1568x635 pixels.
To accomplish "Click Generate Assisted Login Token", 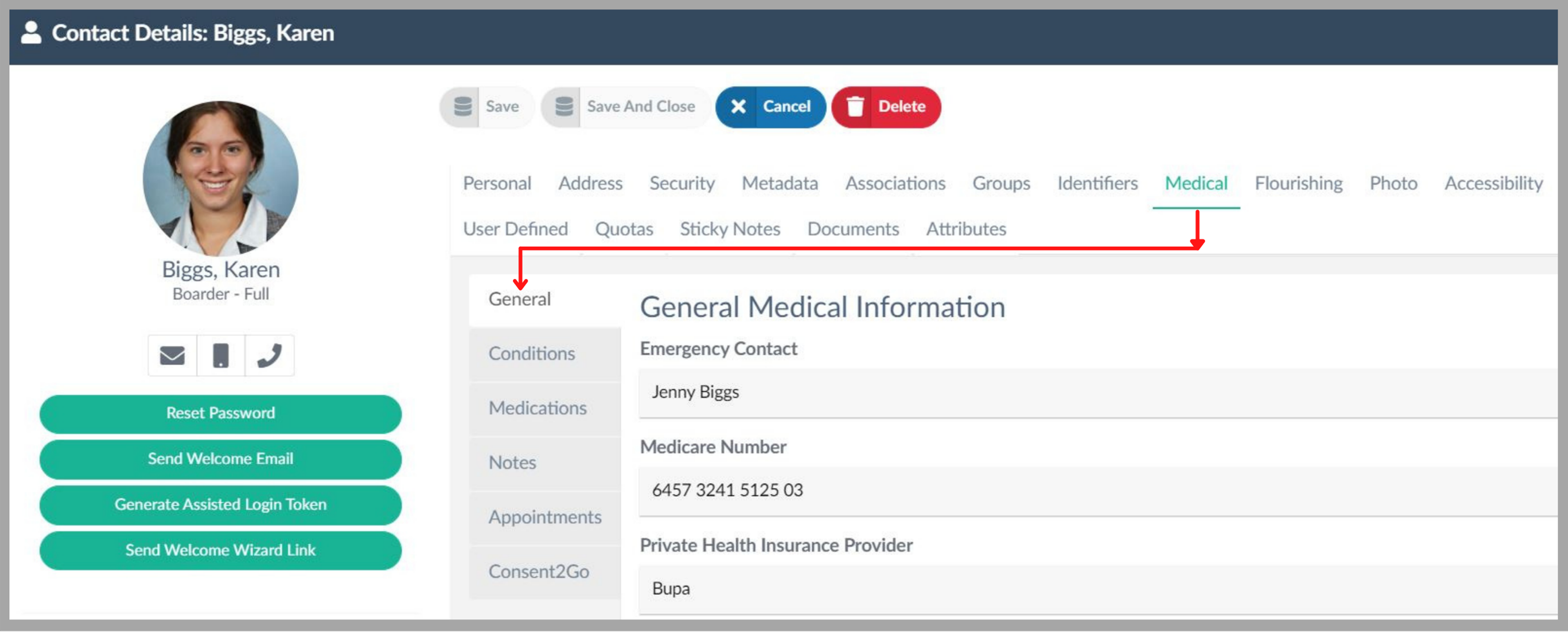I will point(220,504).
